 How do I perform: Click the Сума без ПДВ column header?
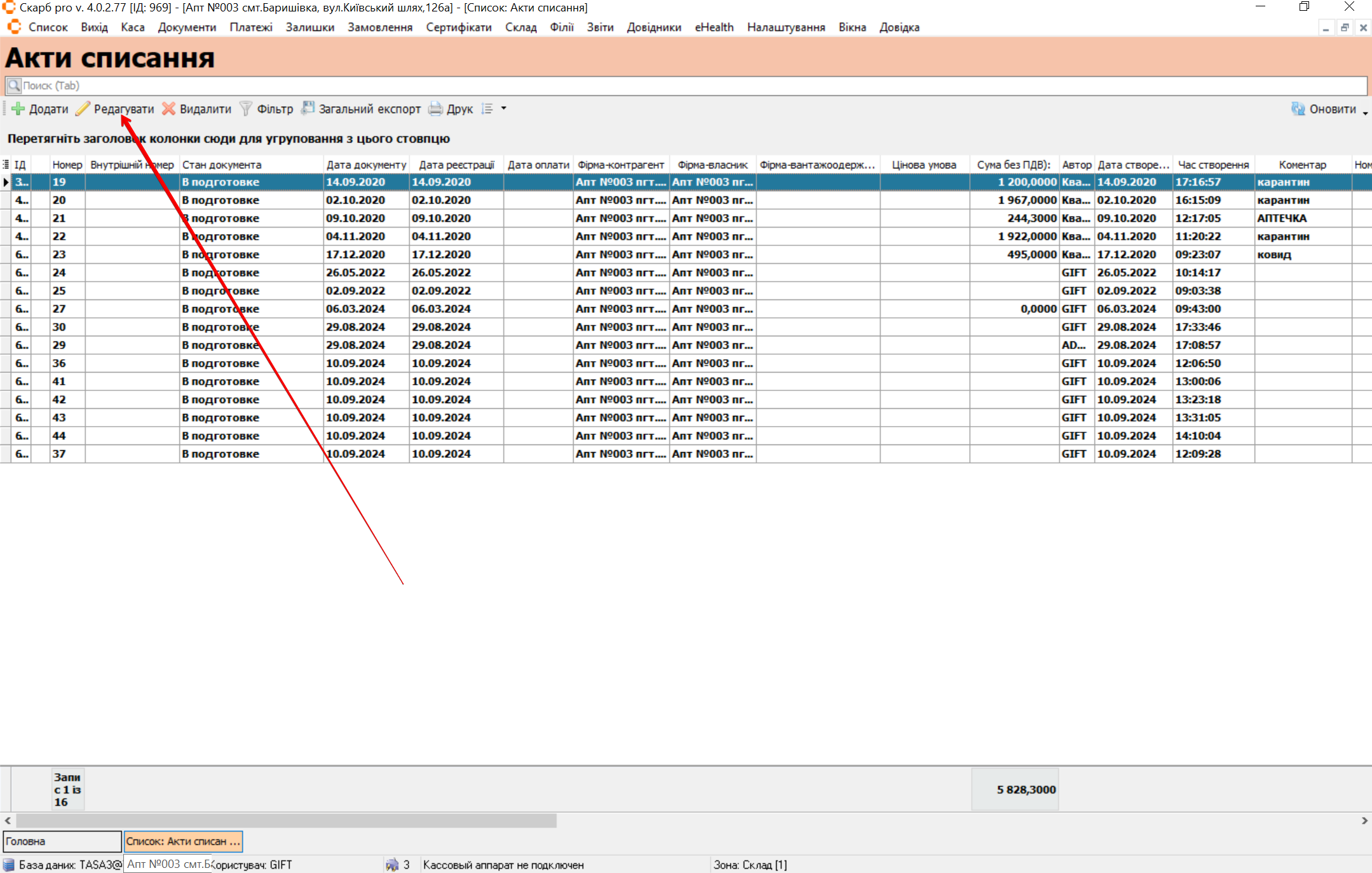1014,165
